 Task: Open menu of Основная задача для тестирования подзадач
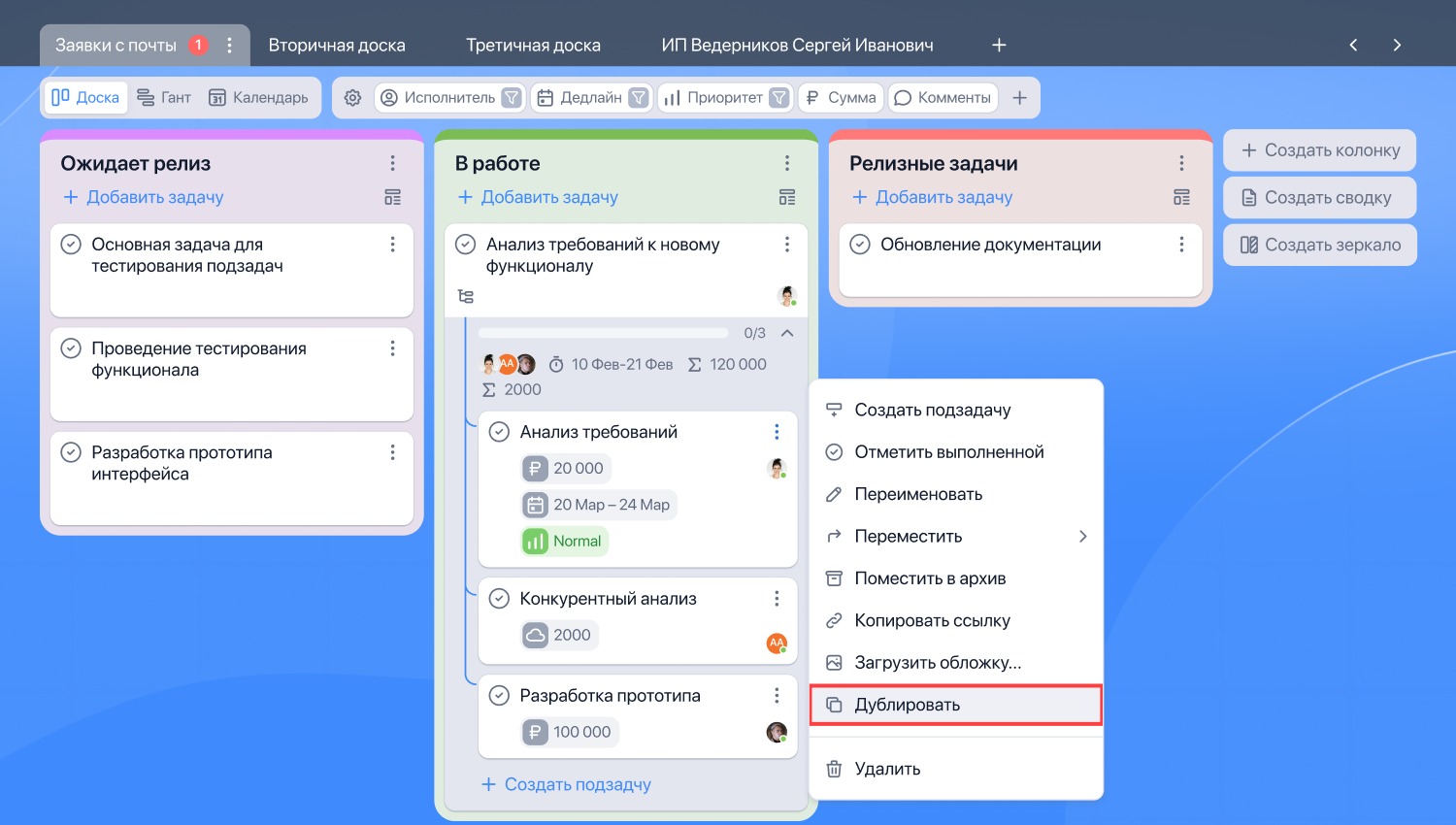[x=392, y=245]
